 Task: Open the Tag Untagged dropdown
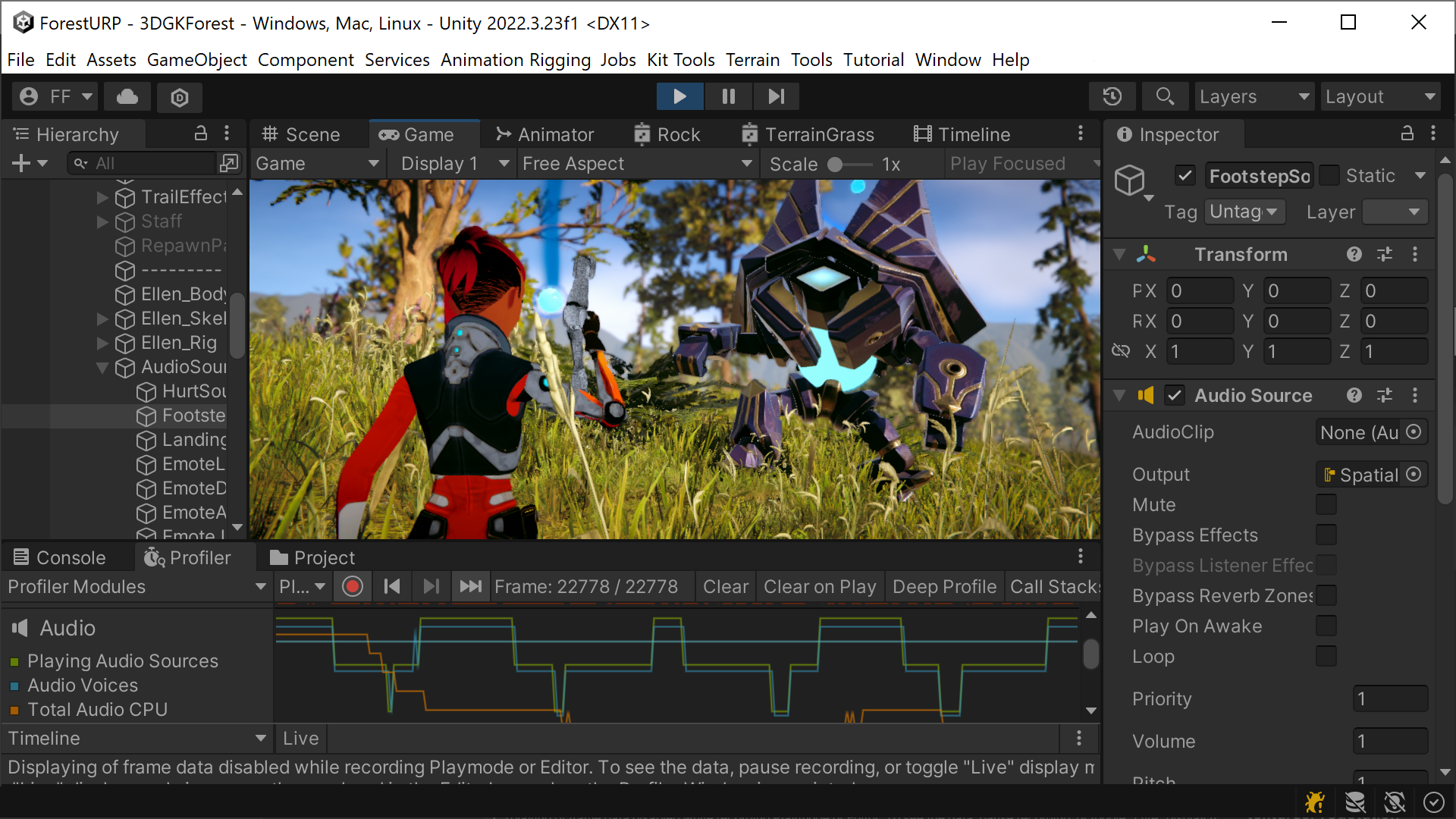pyautogui.click(x=1244, y=212)
